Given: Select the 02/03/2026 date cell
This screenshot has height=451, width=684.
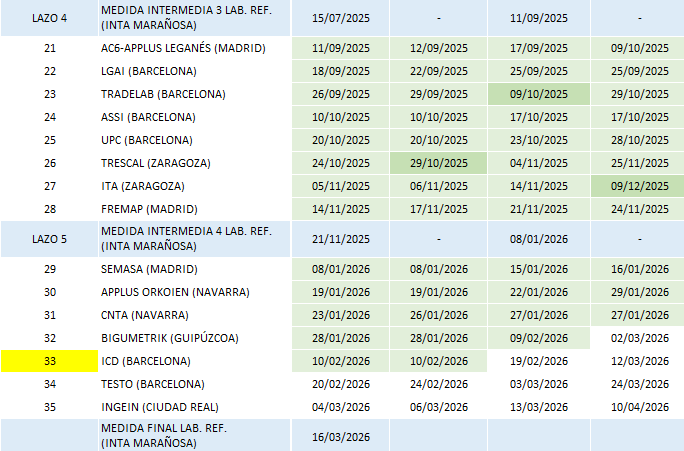Looking at the screenshot, I should click(x=636, y=338).
